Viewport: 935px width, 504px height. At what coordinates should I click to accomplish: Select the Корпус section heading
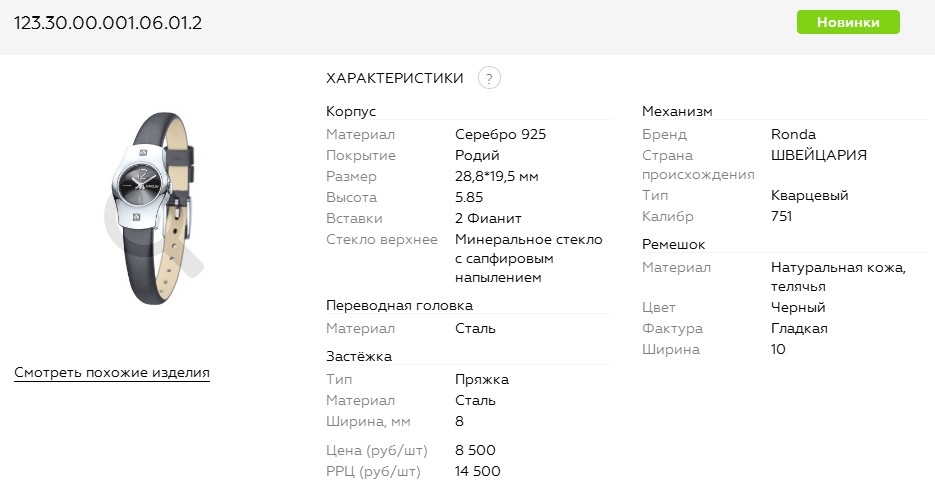point(351,111)
